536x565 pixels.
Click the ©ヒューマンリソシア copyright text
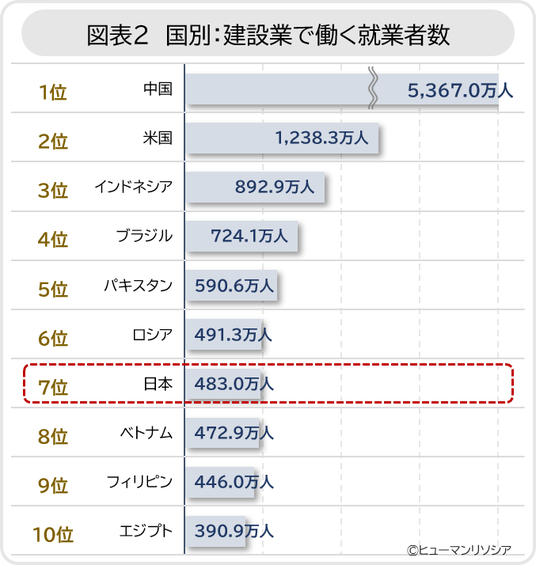tap(459, 550)
